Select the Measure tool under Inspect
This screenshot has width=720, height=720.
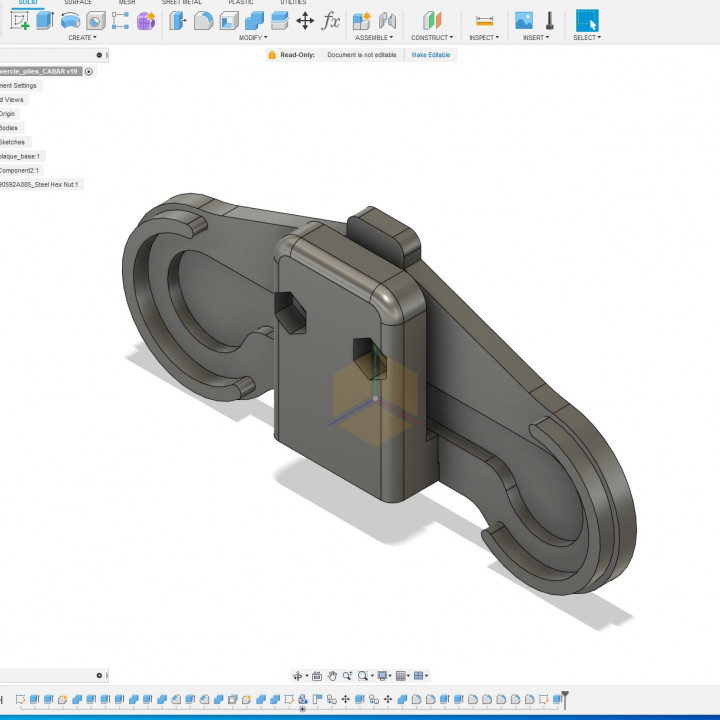[484, 20]
